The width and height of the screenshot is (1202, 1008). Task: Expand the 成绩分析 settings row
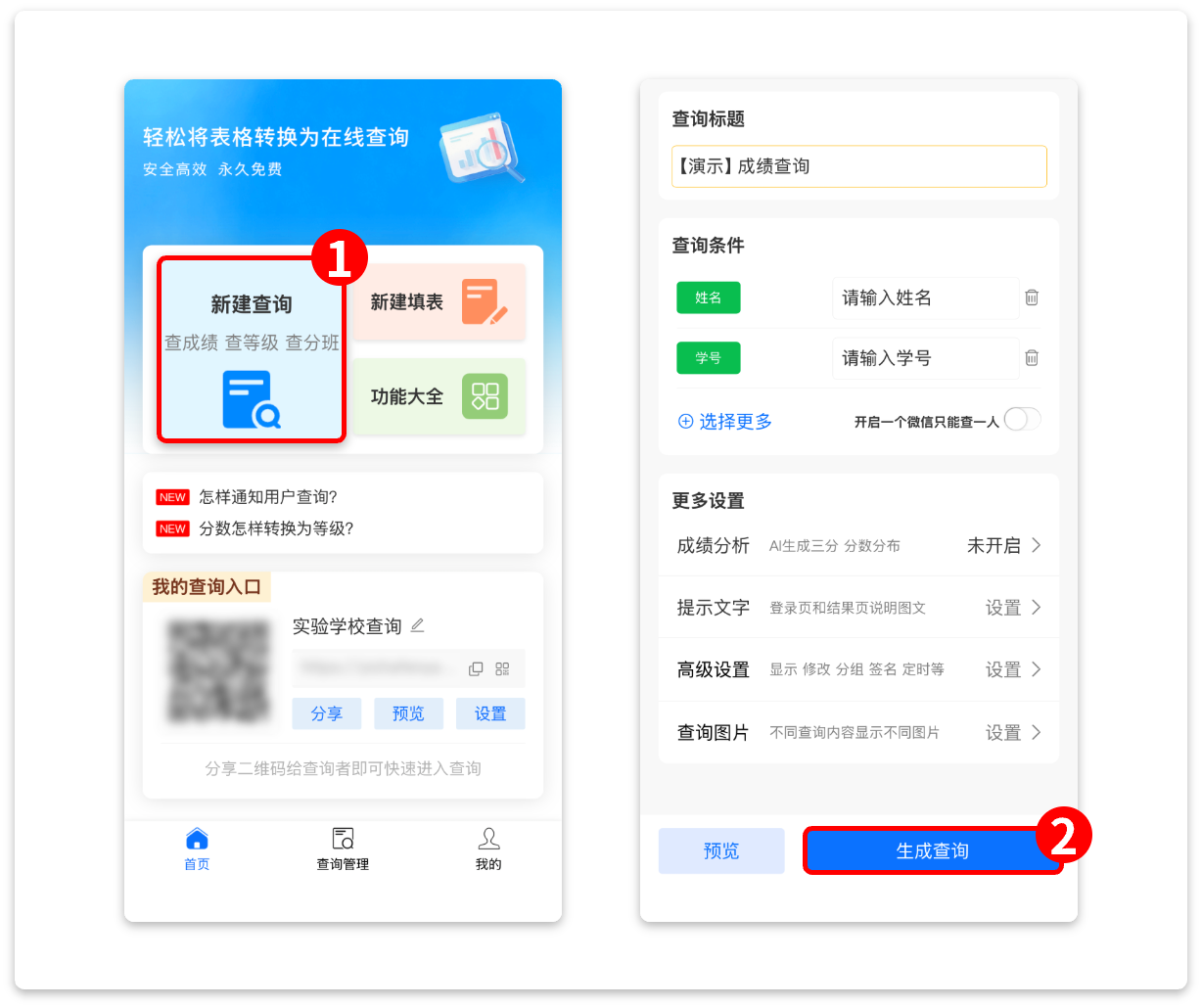pos(1040,545)
